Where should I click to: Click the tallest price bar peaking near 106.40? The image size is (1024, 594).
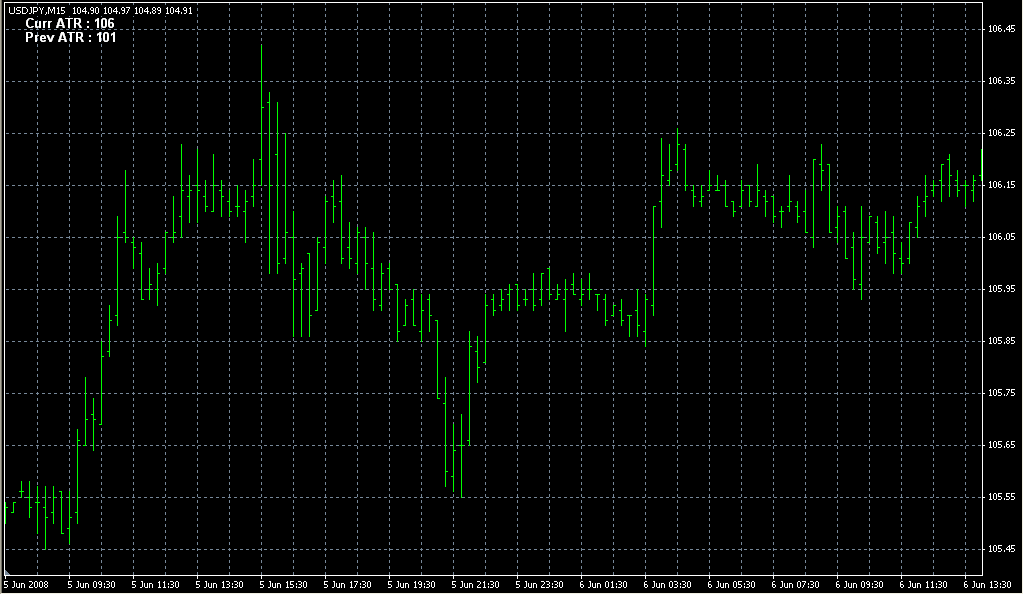261,115
